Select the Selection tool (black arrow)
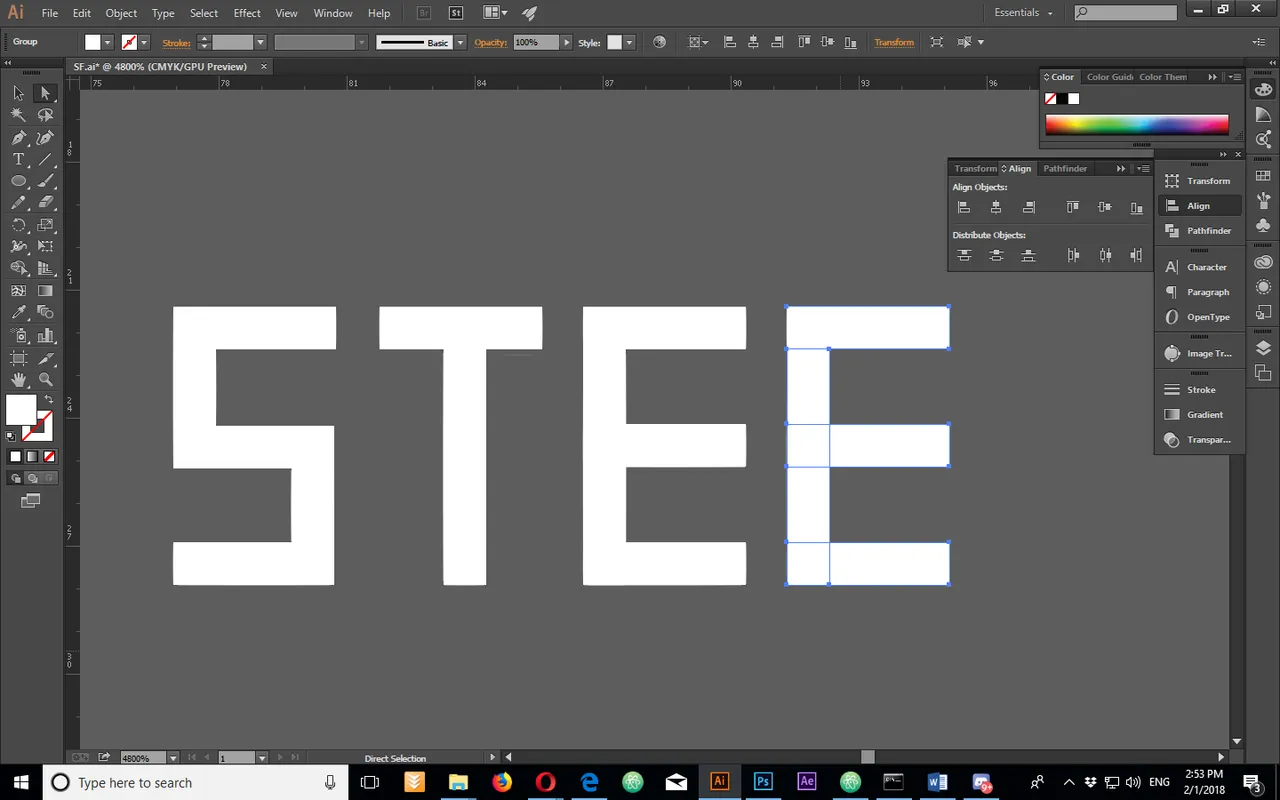 pos(18,93)
